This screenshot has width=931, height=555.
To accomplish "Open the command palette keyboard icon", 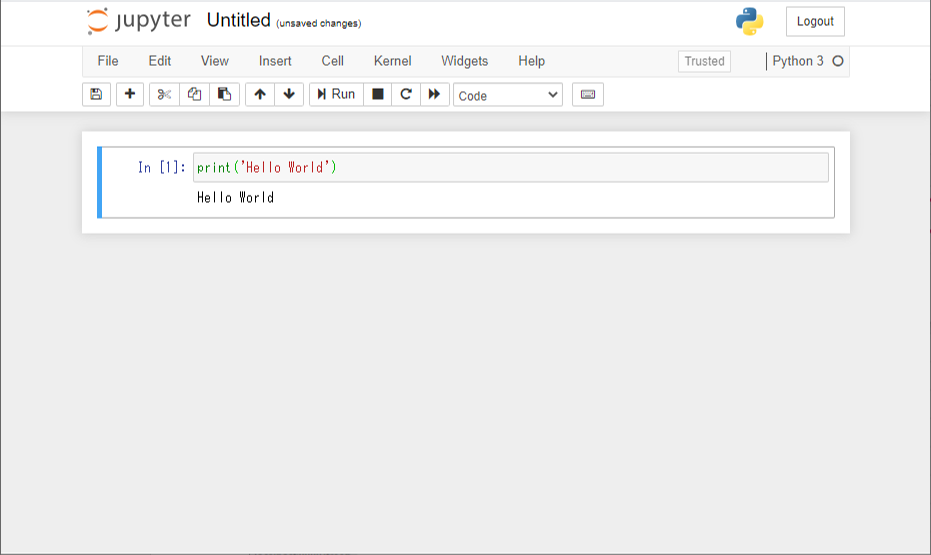I will (588, 94).
